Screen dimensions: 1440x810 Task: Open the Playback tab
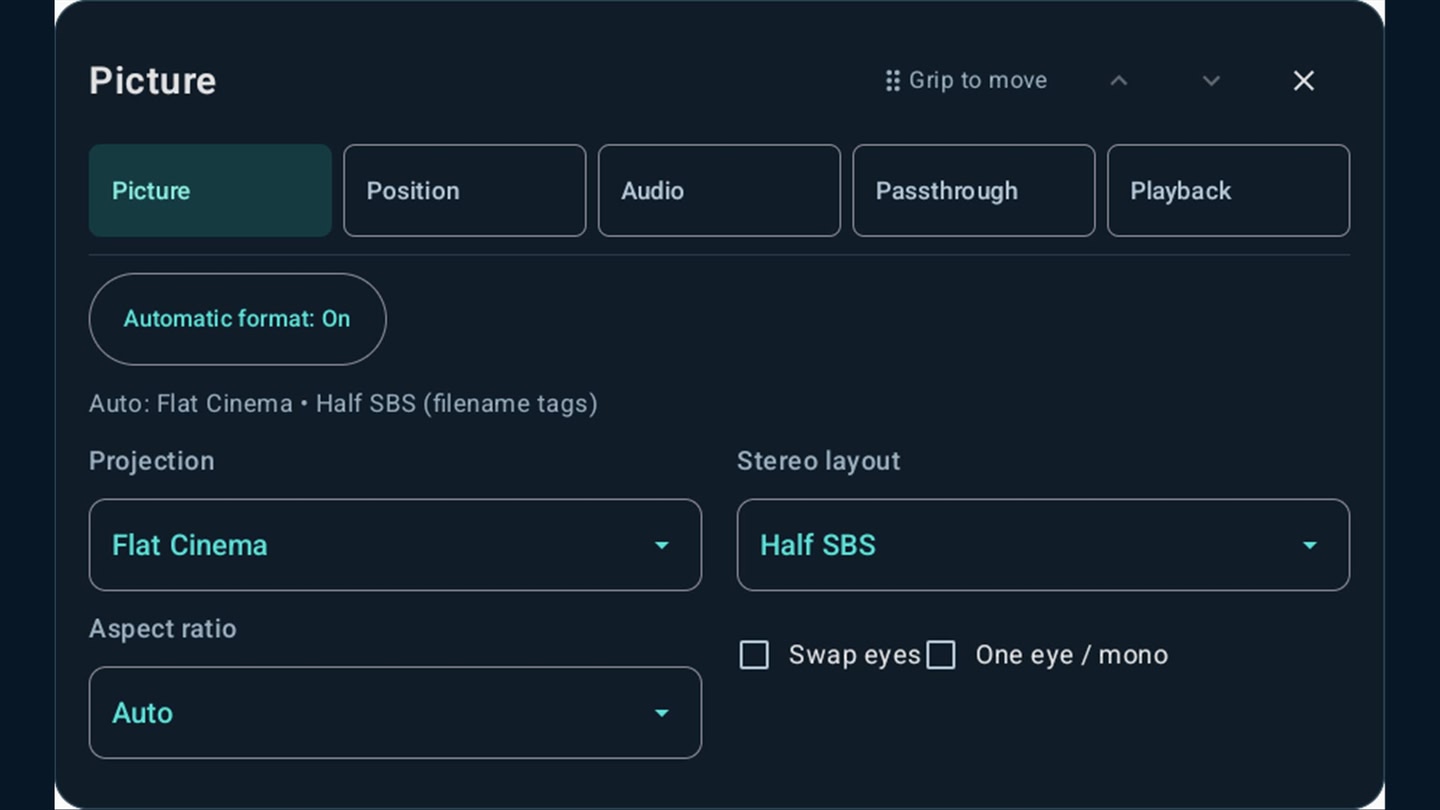click(x=1228, y=191)
